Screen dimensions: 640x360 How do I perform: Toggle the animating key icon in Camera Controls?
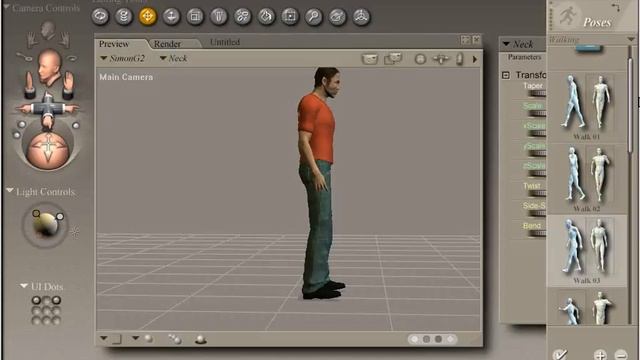[x=24, y=58]
